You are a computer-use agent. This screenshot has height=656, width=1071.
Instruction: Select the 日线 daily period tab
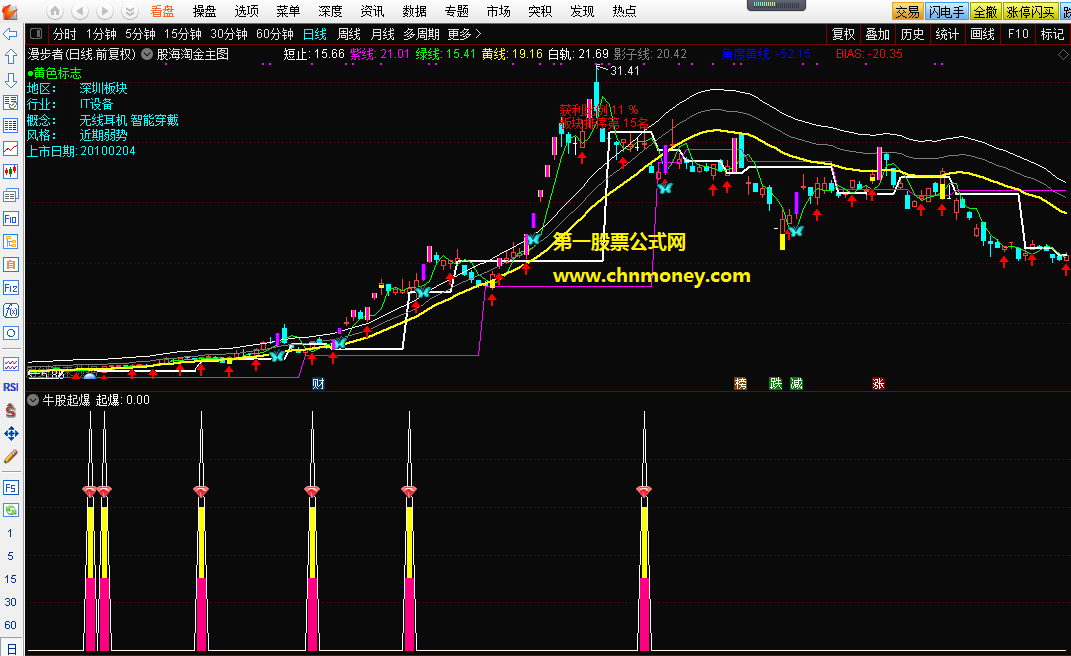(x=315, y=34)
